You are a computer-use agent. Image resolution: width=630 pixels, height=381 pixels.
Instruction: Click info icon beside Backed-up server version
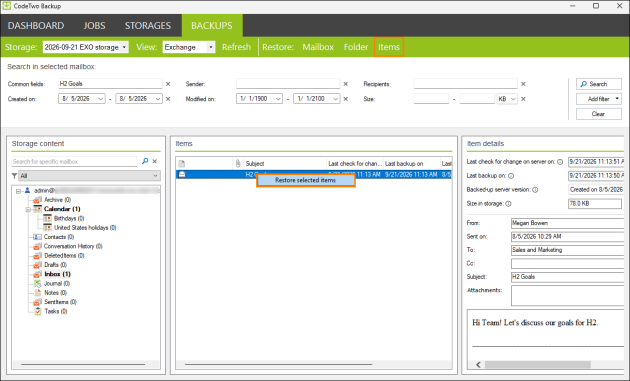pyautogui.click(x=535, y=190)
